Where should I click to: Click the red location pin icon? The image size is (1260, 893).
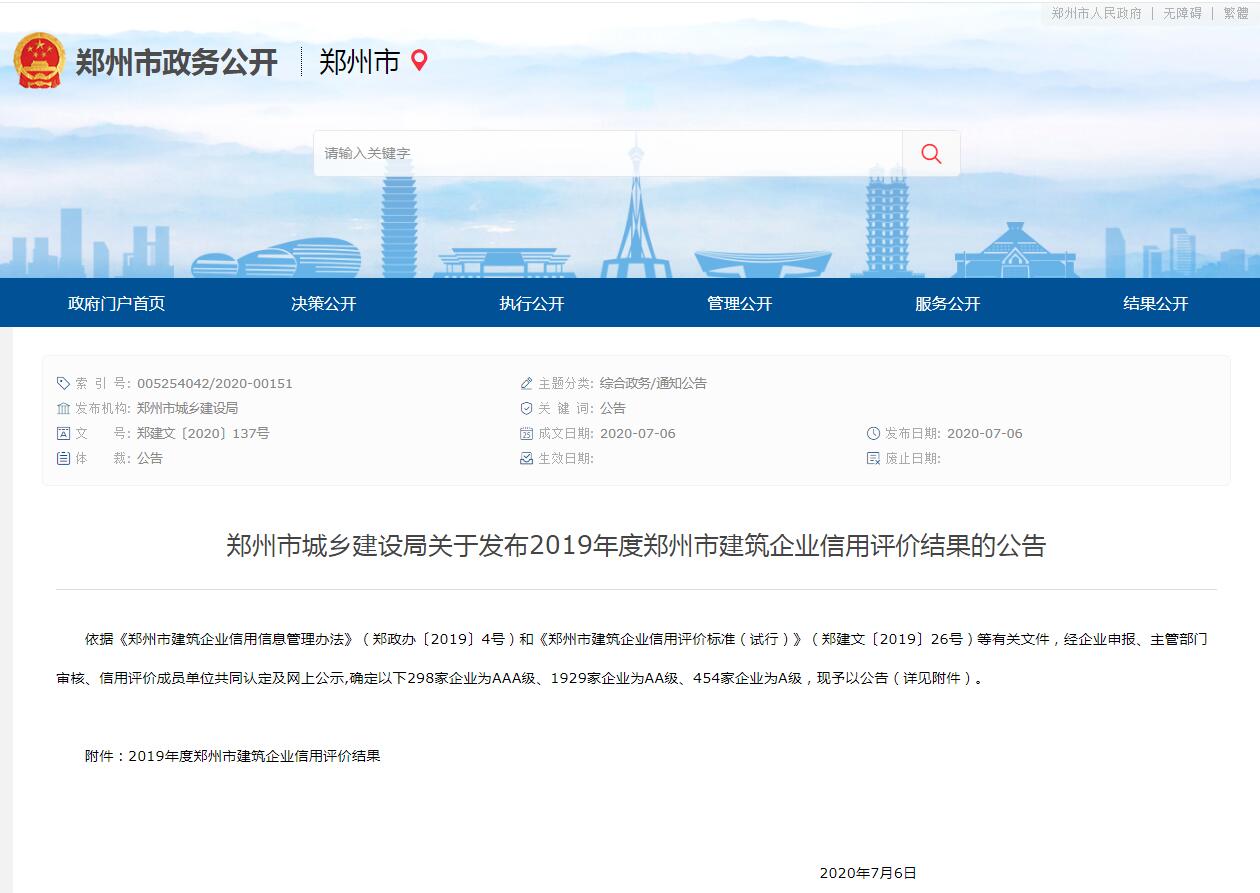tap(419, 61)
